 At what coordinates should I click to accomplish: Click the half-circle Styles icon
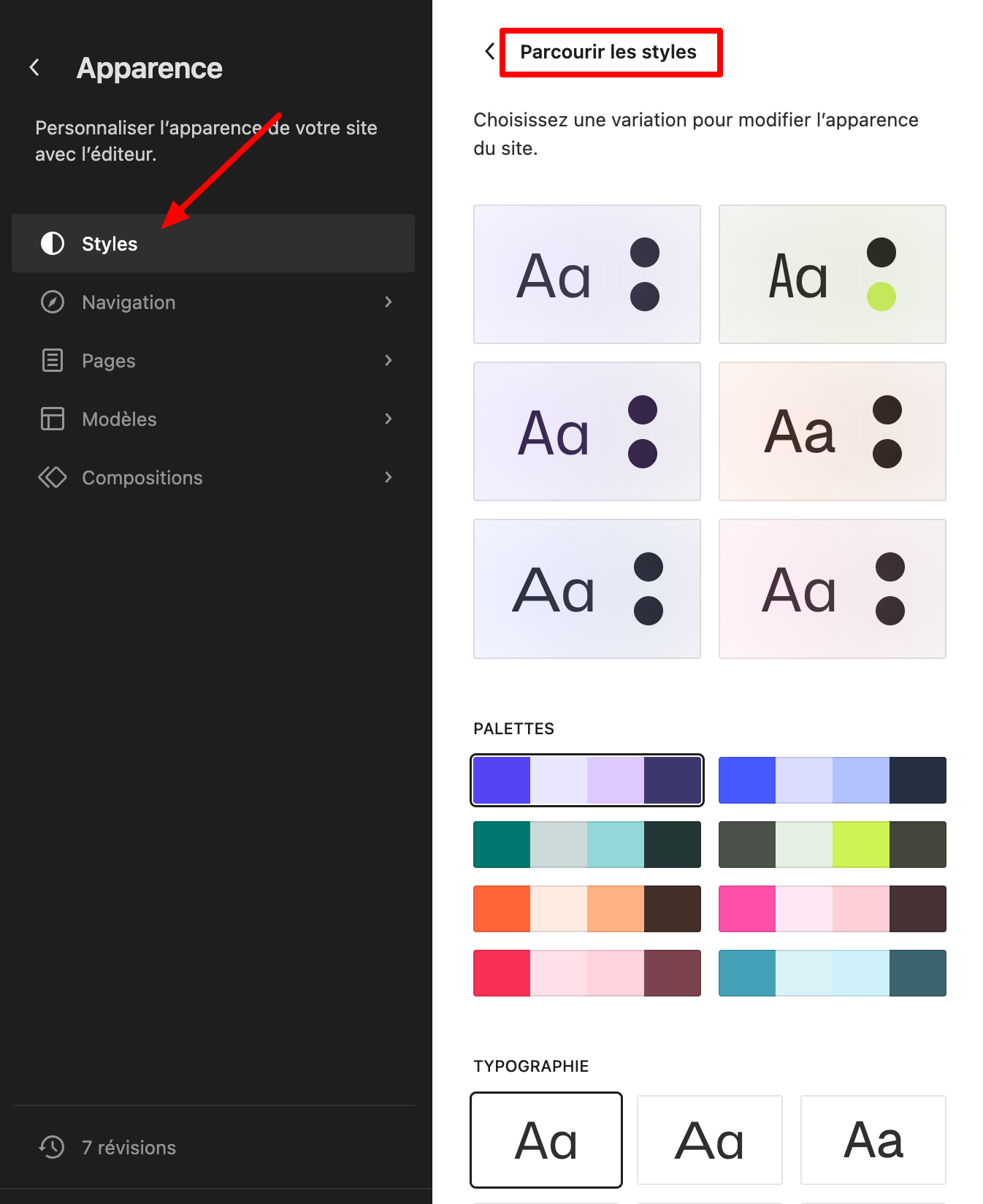point(53,243)
